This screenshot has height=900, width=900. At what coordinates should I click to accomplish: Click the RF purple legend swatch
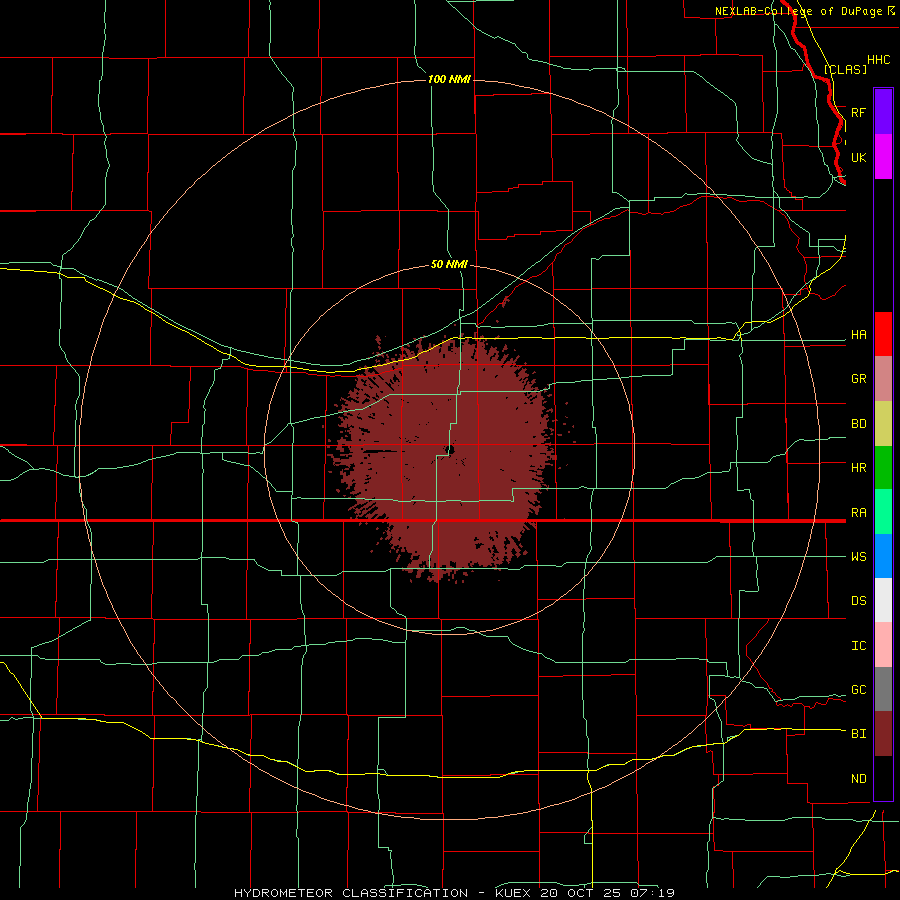coord(883,112)
